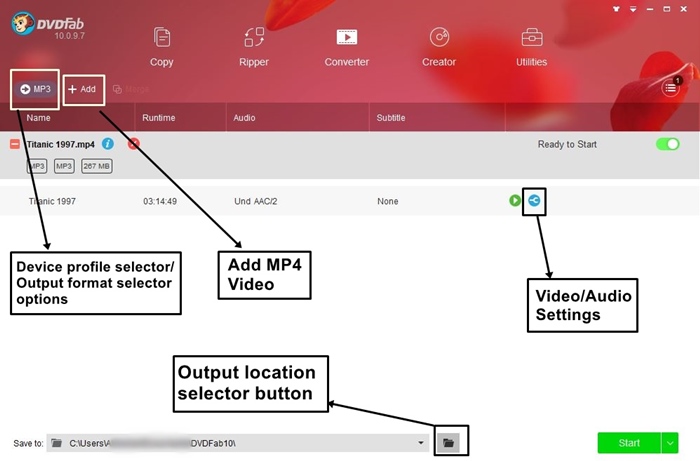Open the title bar dropdown menu icon

tap(633, 9)
